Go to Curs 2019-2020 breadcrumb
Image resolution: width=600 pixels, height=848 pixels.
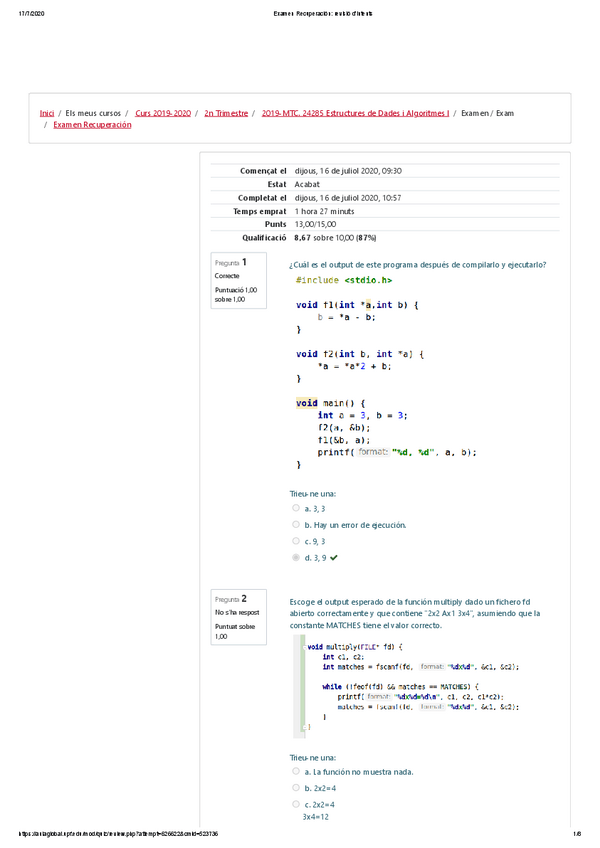pos(162,114)
